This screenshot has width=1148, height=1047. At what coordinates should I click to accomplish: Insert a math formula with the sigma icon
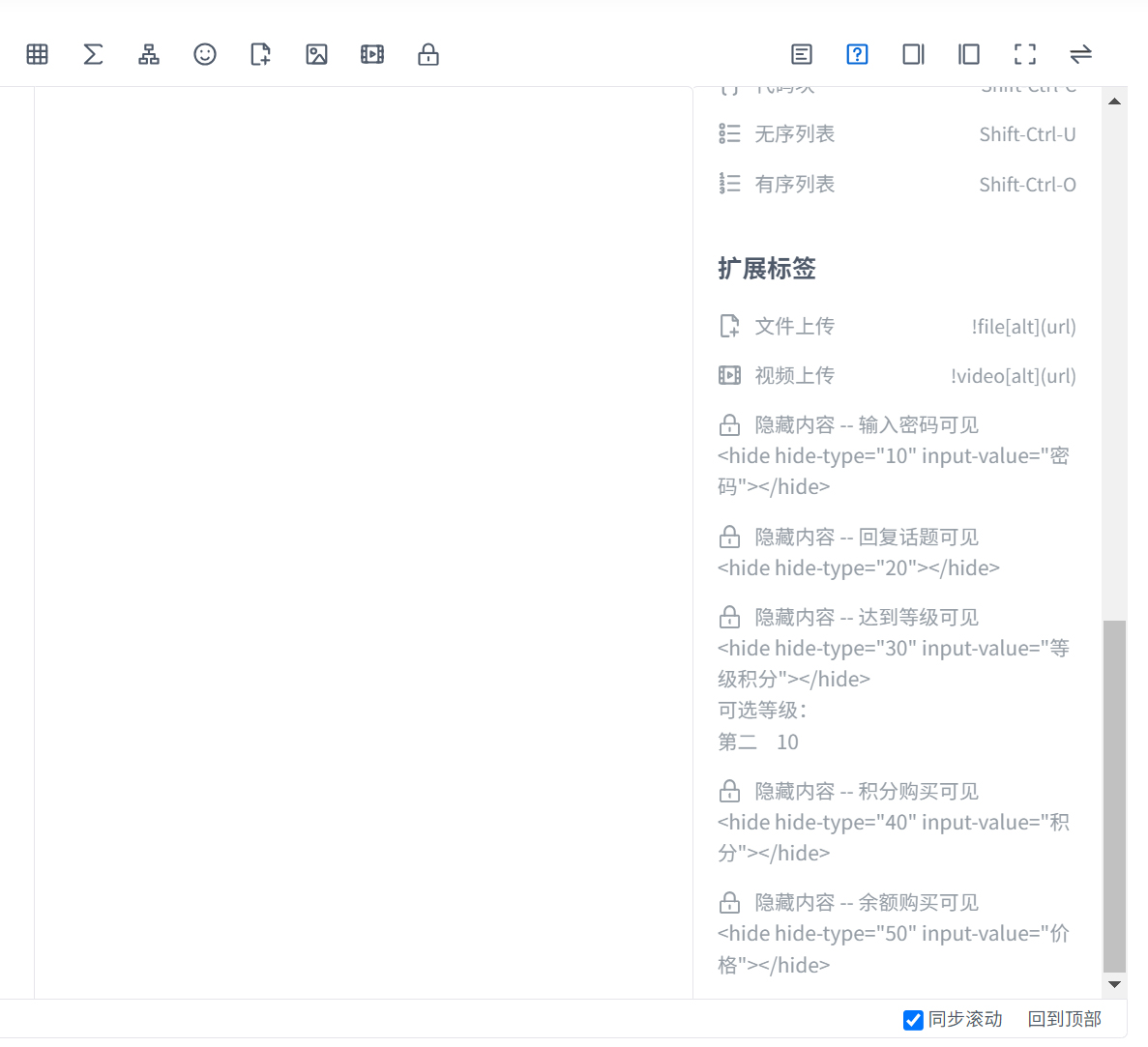(x=93, y=54)
